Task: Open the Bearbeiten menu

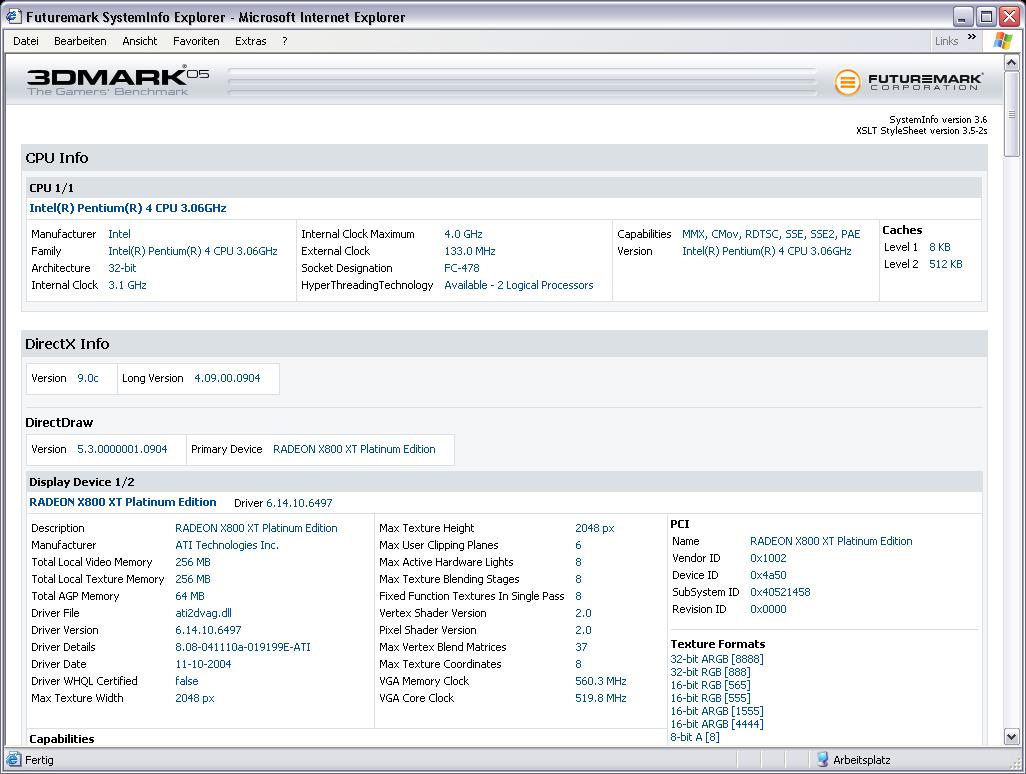Action: tap(80, 41)
